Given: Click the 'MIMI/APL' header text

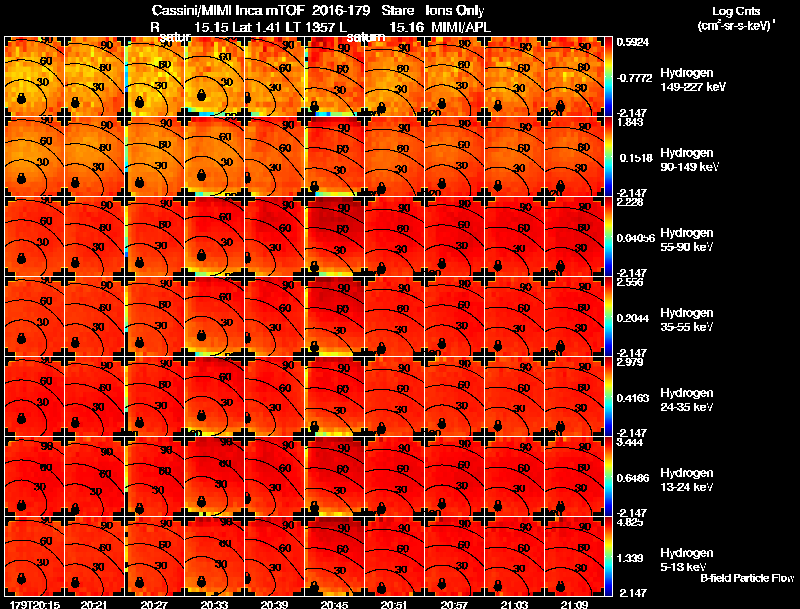Looking at the screenshot, I should (461, 28).
